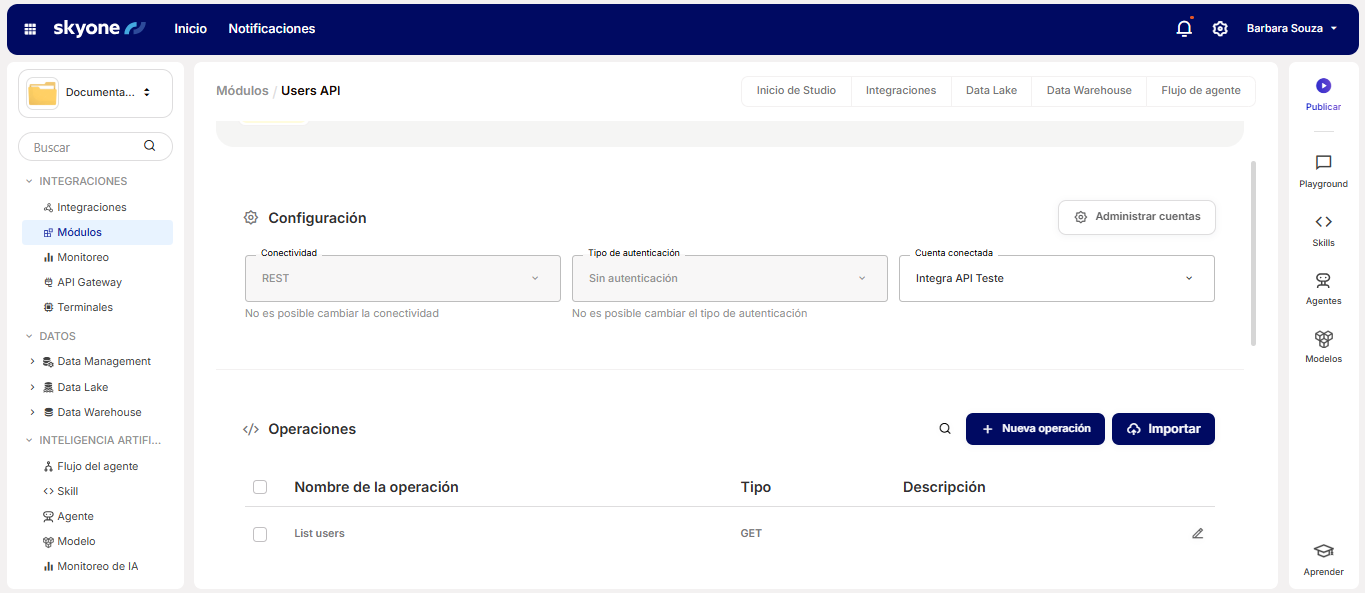Viewport: 1365px width, 593px height.
Task: Click the notifications bell icon
Action: click(1184, 29)
